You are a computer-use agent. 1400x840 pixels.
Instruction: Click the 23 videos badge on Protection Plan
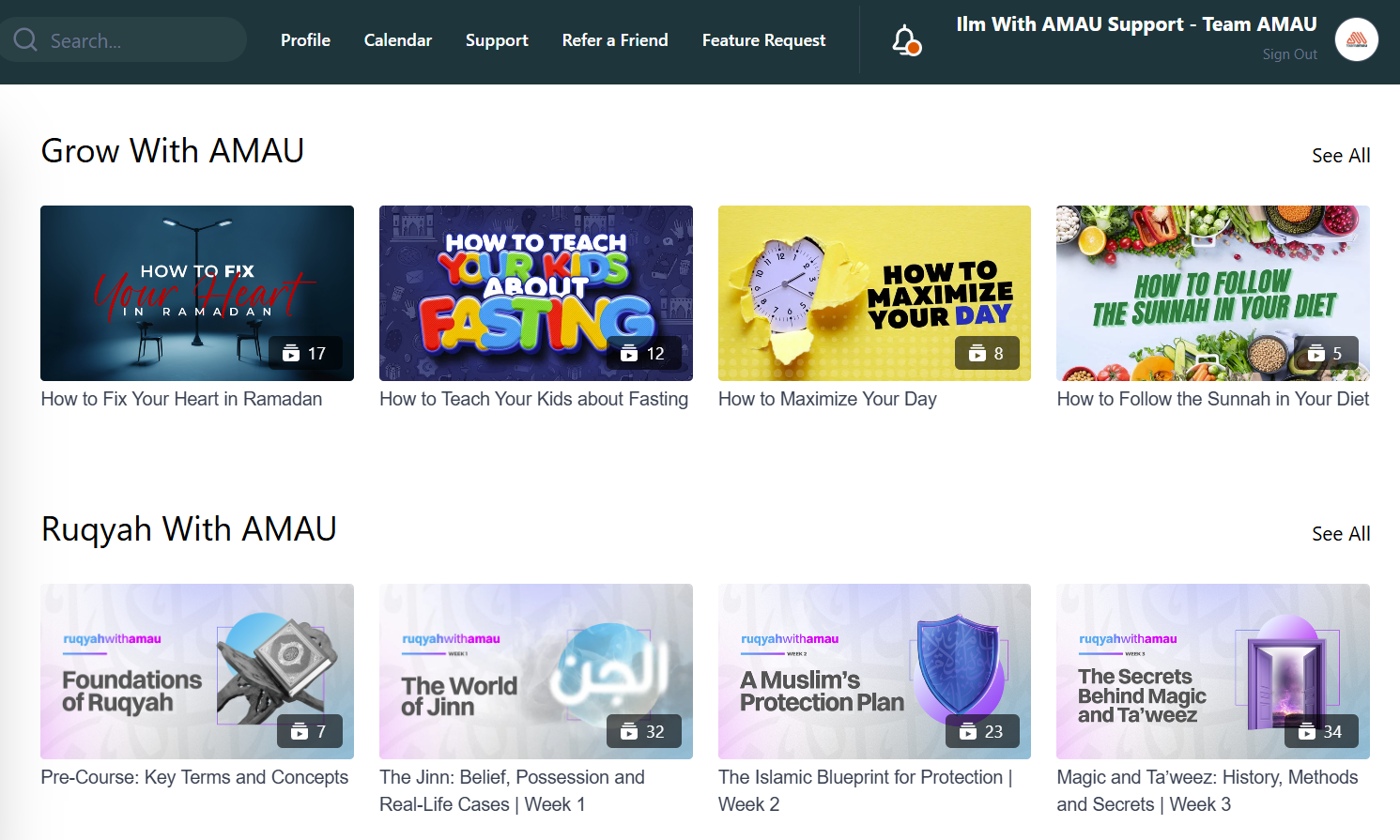click(x=982, y=732)
